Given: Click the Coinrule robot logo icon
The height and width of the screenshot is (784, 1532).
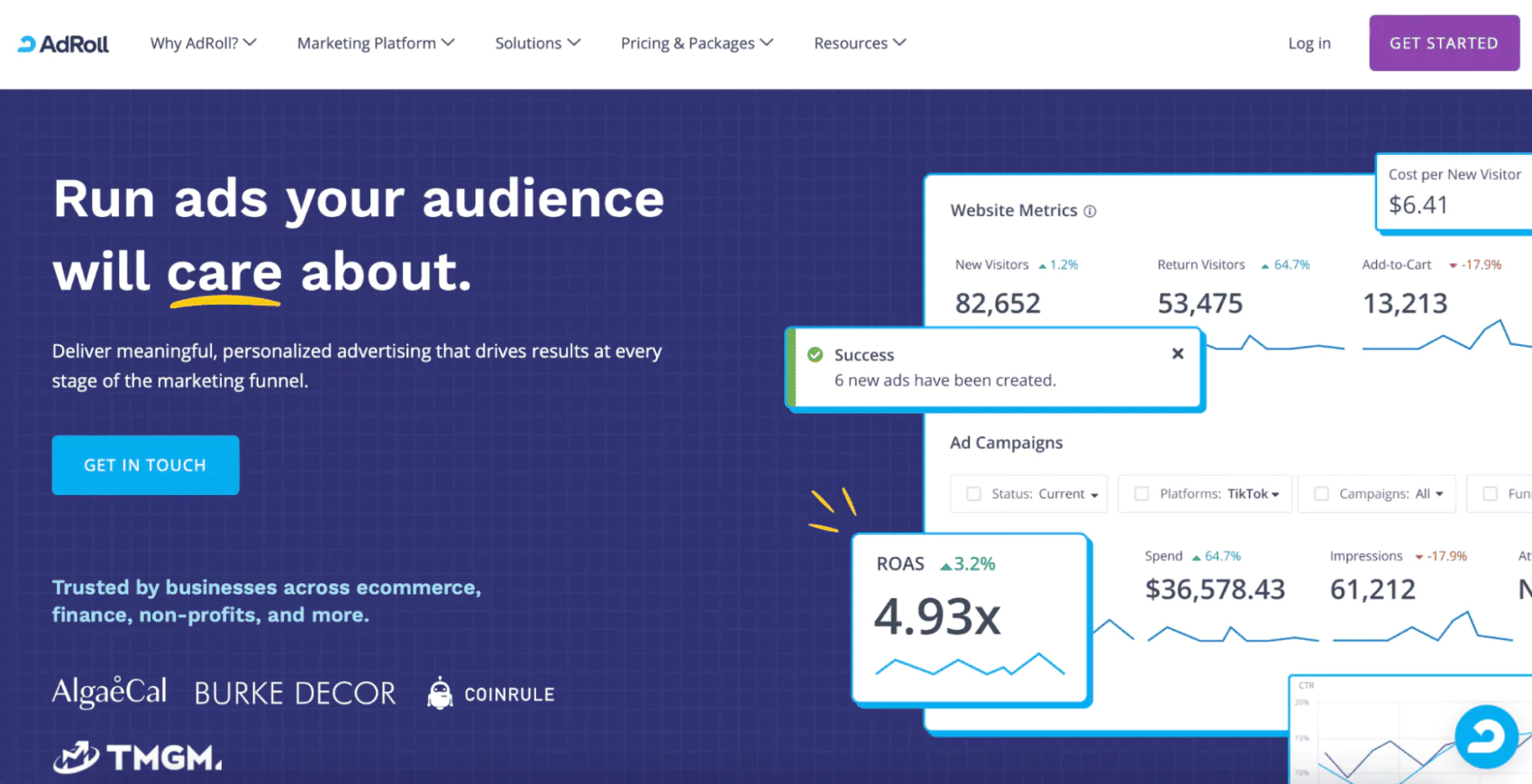Looking at the screenshot, I should coord(440,693).
